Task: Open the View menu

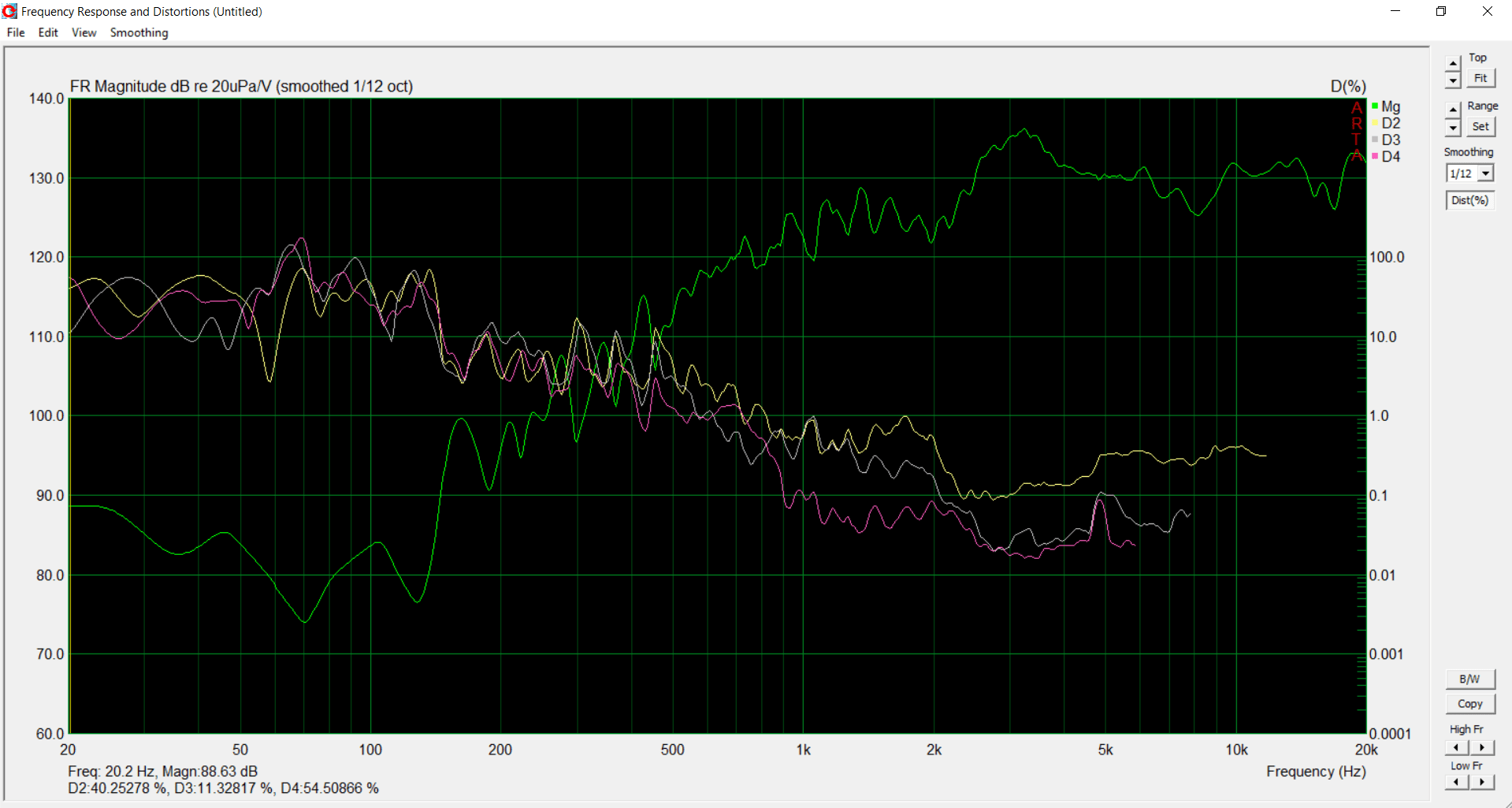Action: (84, 32)
